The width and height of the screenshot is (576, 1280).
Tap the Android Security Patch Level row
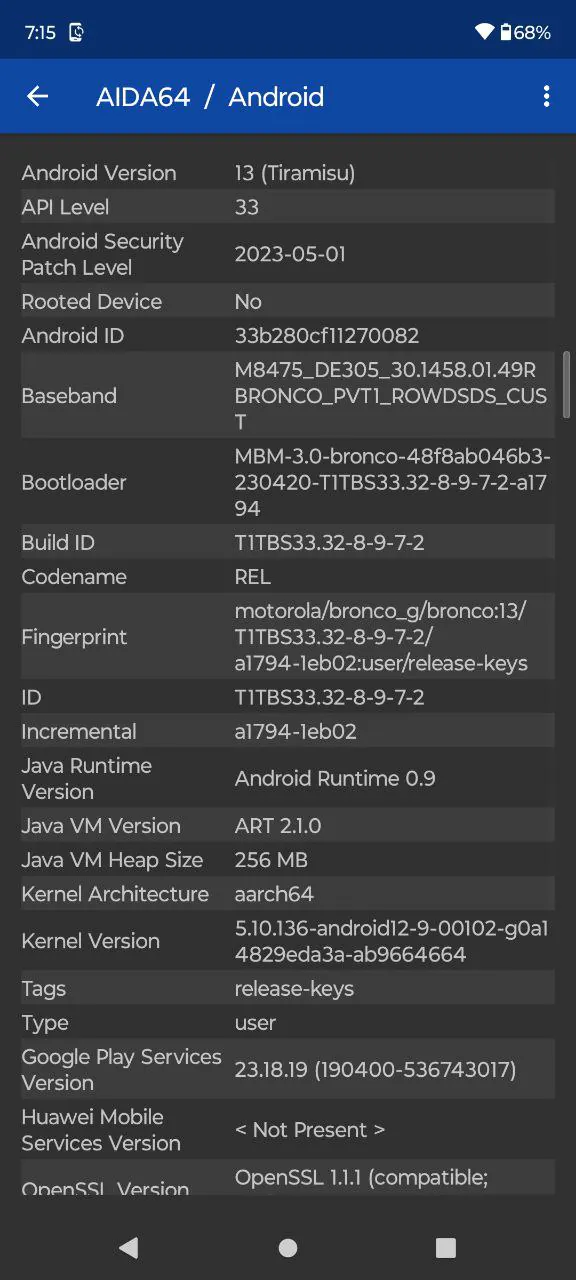coord(288,254)
